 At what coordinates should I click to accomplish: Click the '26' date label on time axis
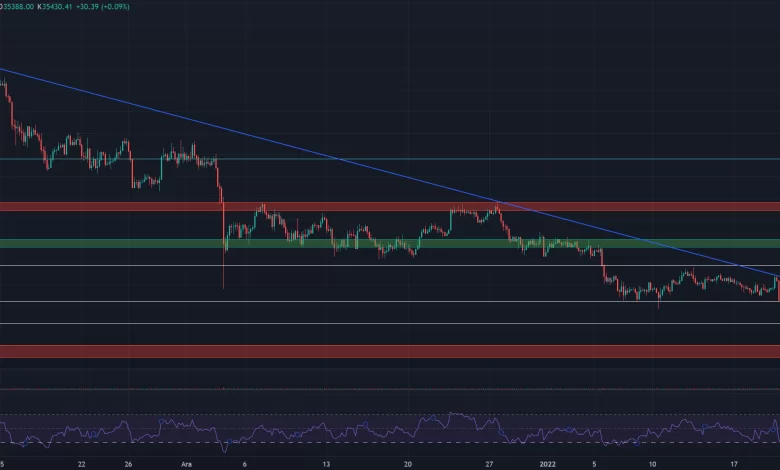pyautogui.click(x=128, y=465)
